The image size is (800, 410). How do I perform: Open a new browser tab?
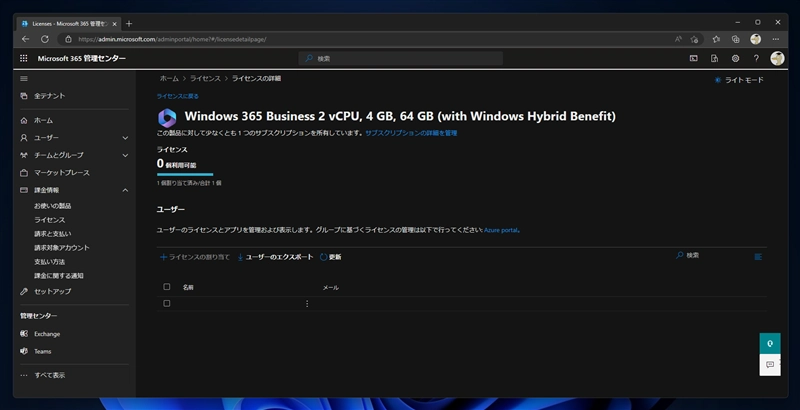click(x=129, y=23)
